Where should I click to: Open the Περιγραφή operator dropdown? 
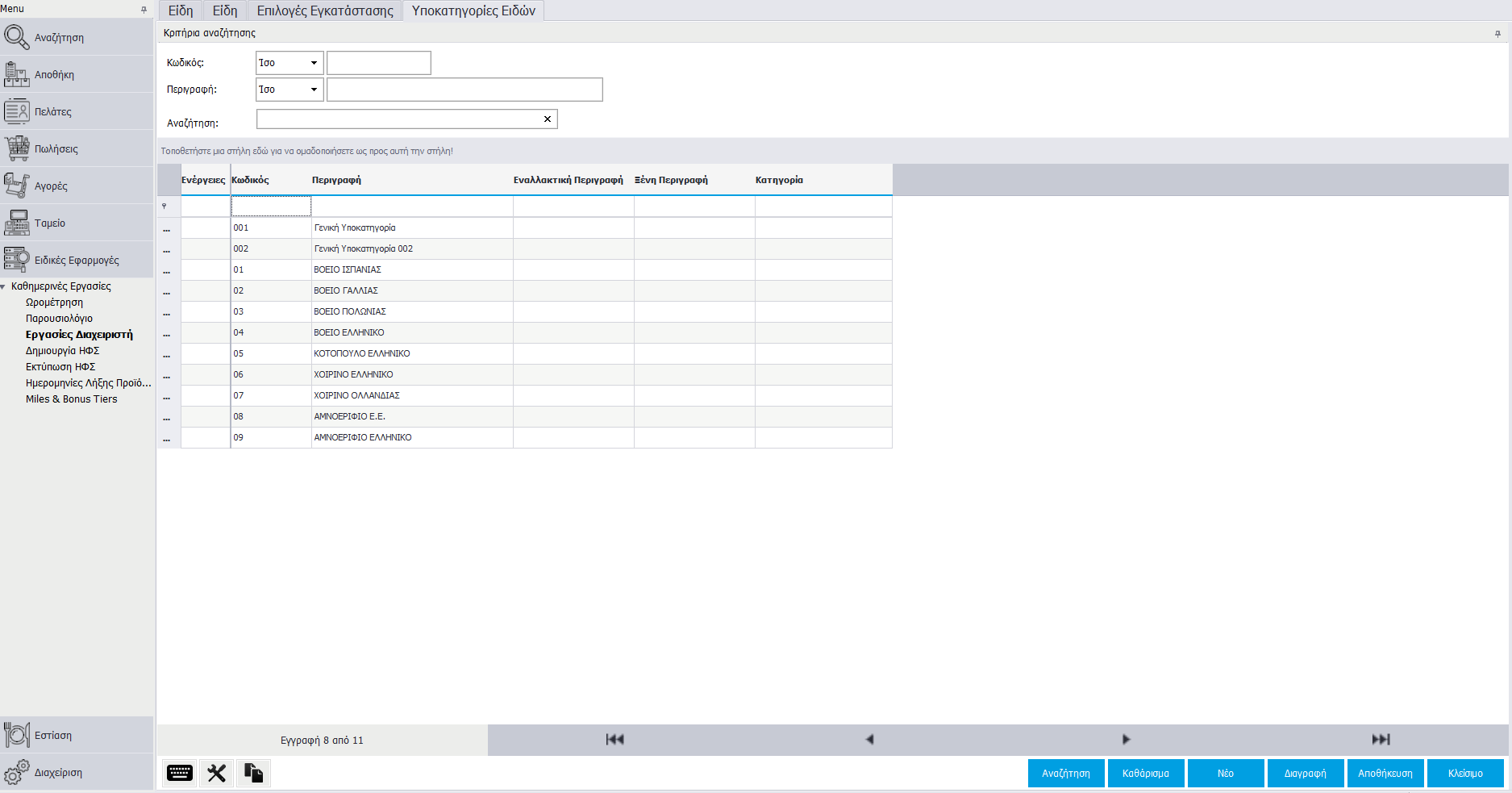coord(314,90)
